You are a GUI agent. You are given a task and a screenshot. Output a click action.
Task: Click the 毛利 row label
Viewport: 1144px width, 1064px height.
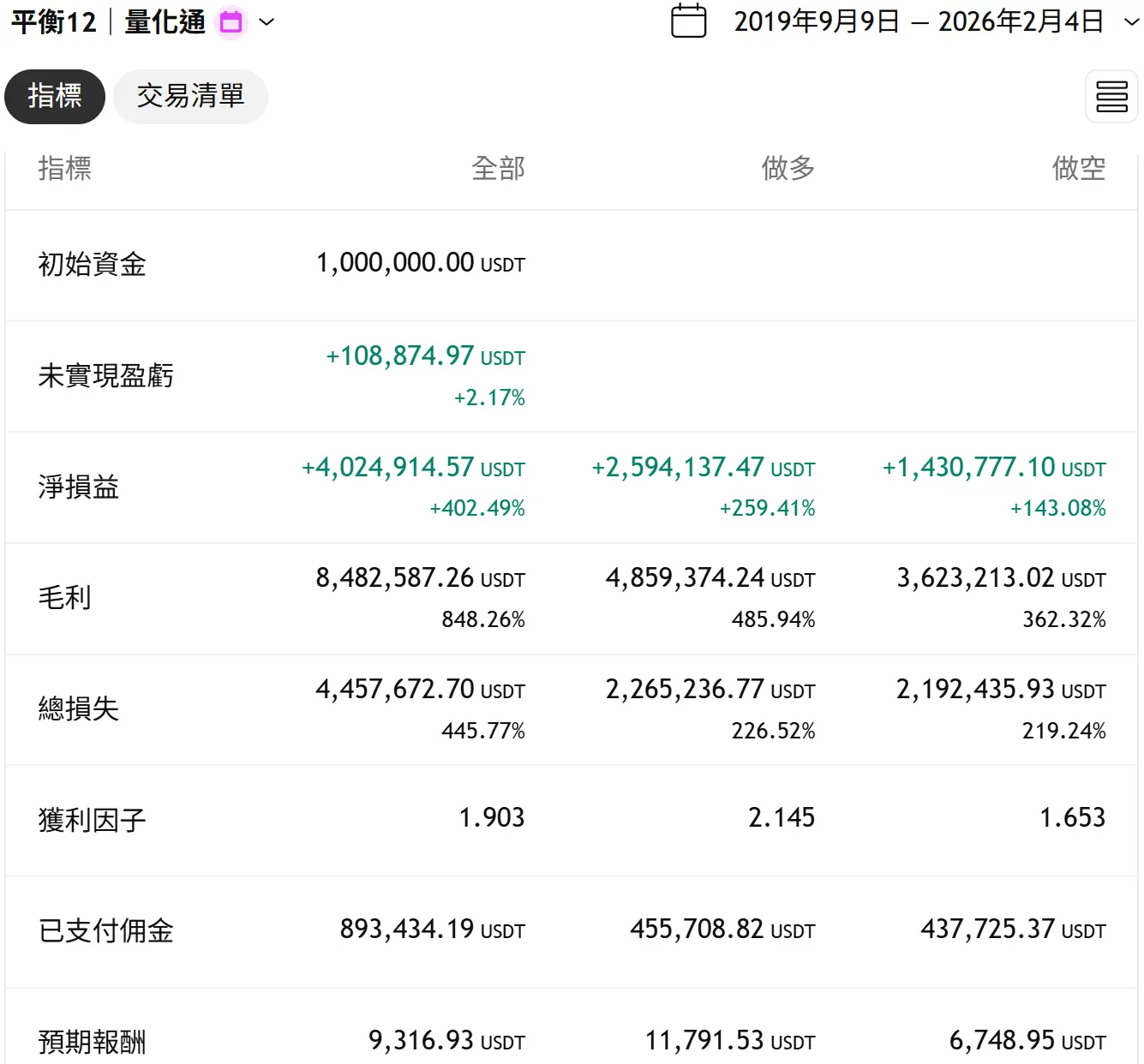64,598
